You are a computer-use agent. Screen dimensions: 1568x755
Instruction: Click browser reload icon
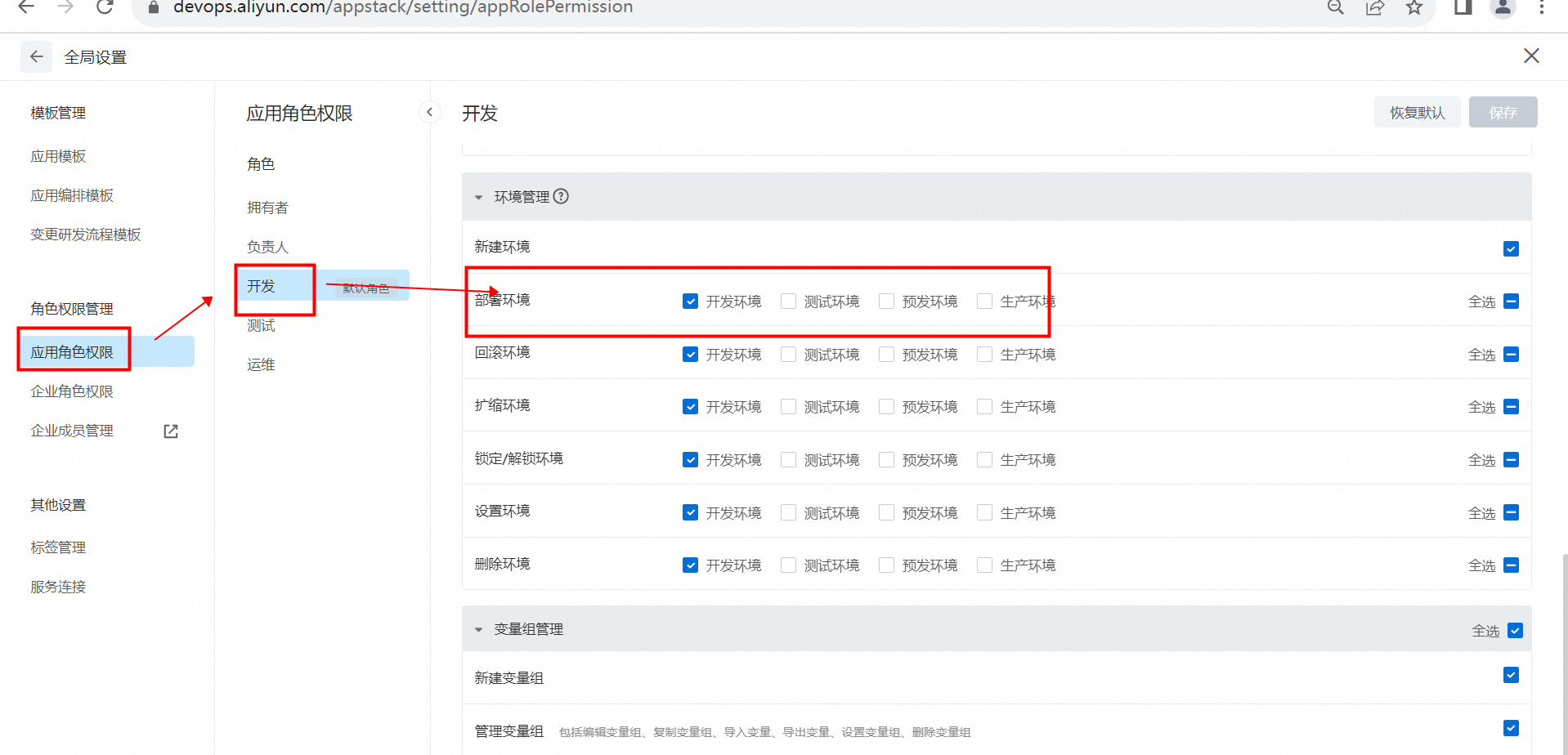tap(105, 7)
